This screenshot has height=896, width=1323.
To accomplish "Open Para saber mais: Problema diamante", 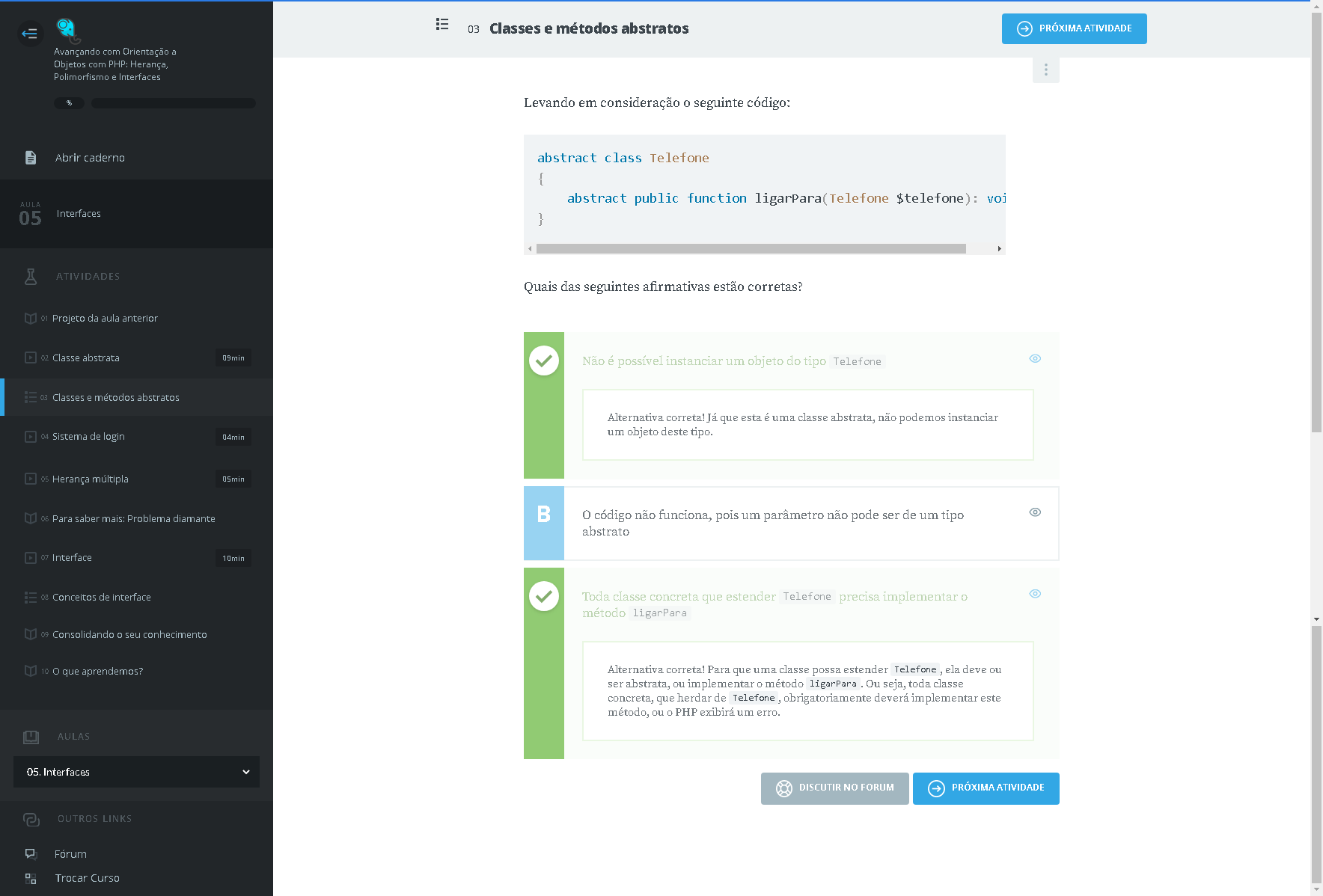I will coord(133,519).
